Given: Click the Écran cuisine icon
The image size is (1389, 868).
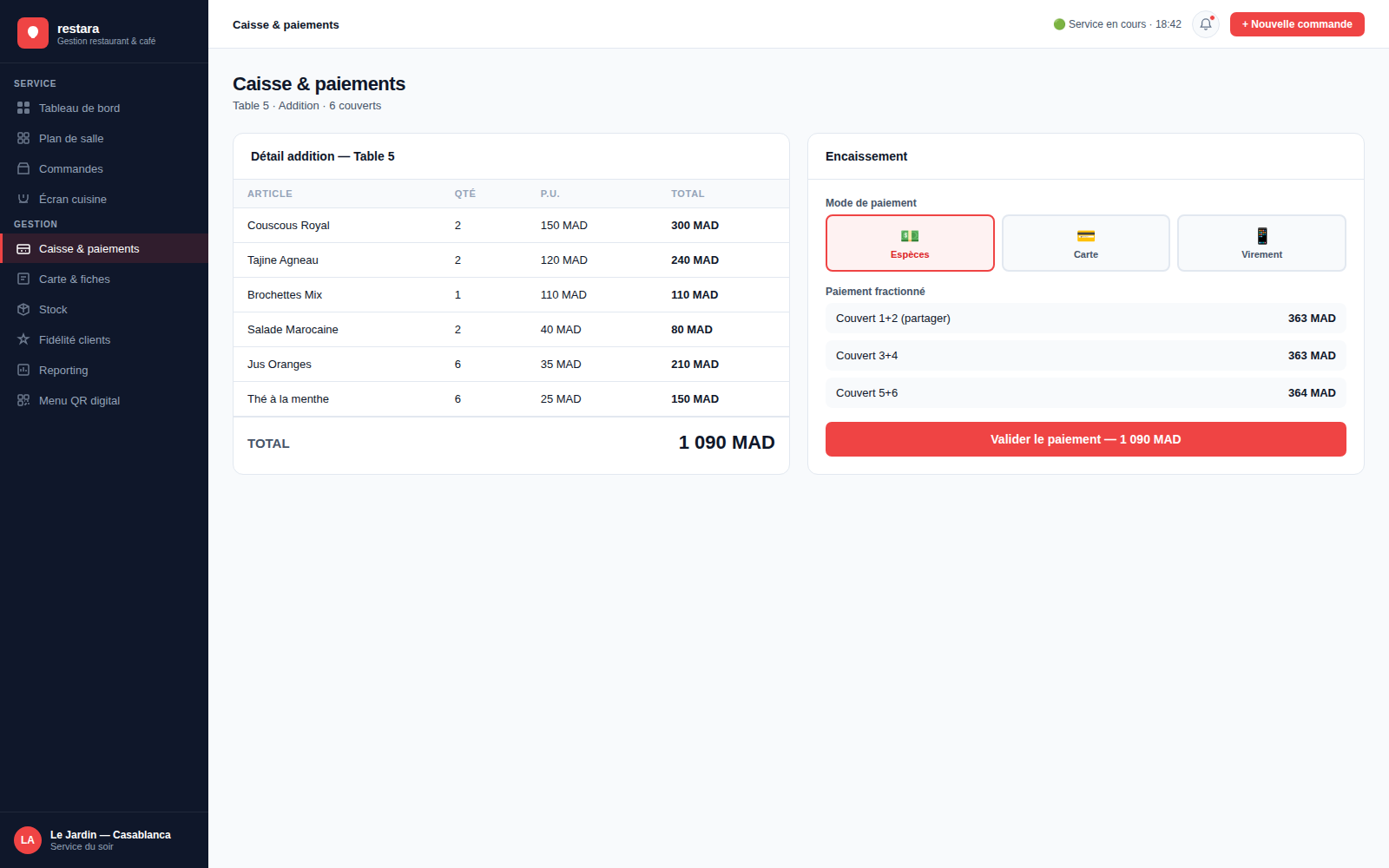Looking at the screenshot, I should (x=23, y=199).
